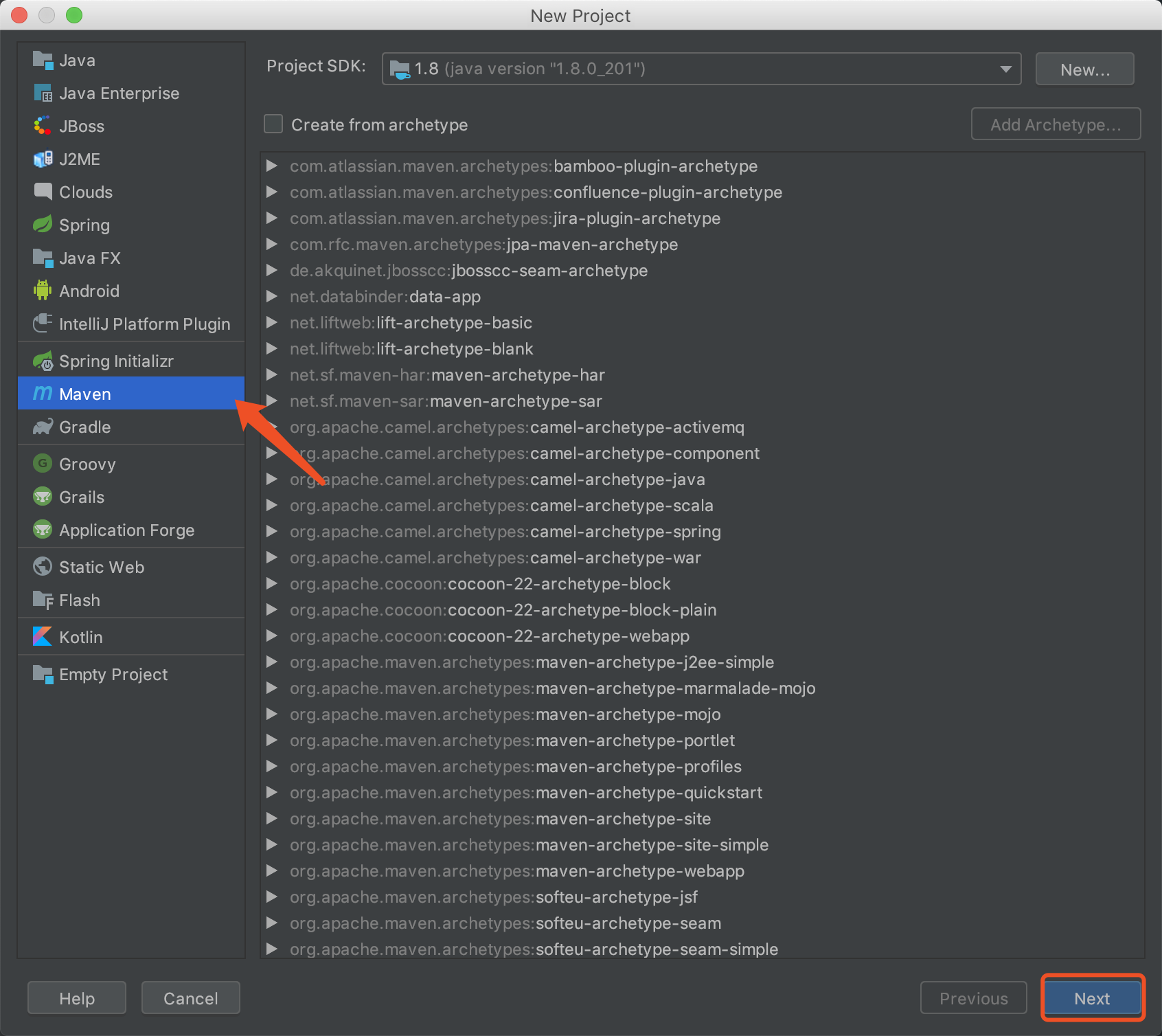The image size is (1162, 1036).
Task: Select maven-archetype-site-simple row text
Action: pos(529,845)
